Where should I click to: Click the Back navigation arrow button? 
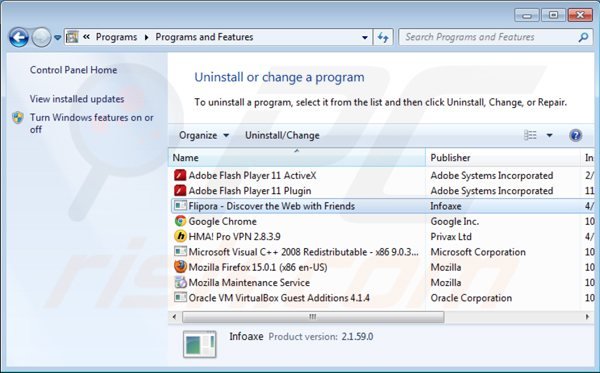[x=19, y=37]
